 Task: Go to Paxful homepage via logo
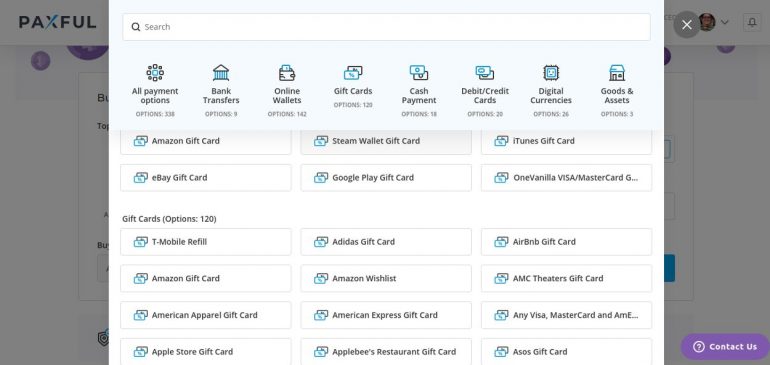coord(57,22)
